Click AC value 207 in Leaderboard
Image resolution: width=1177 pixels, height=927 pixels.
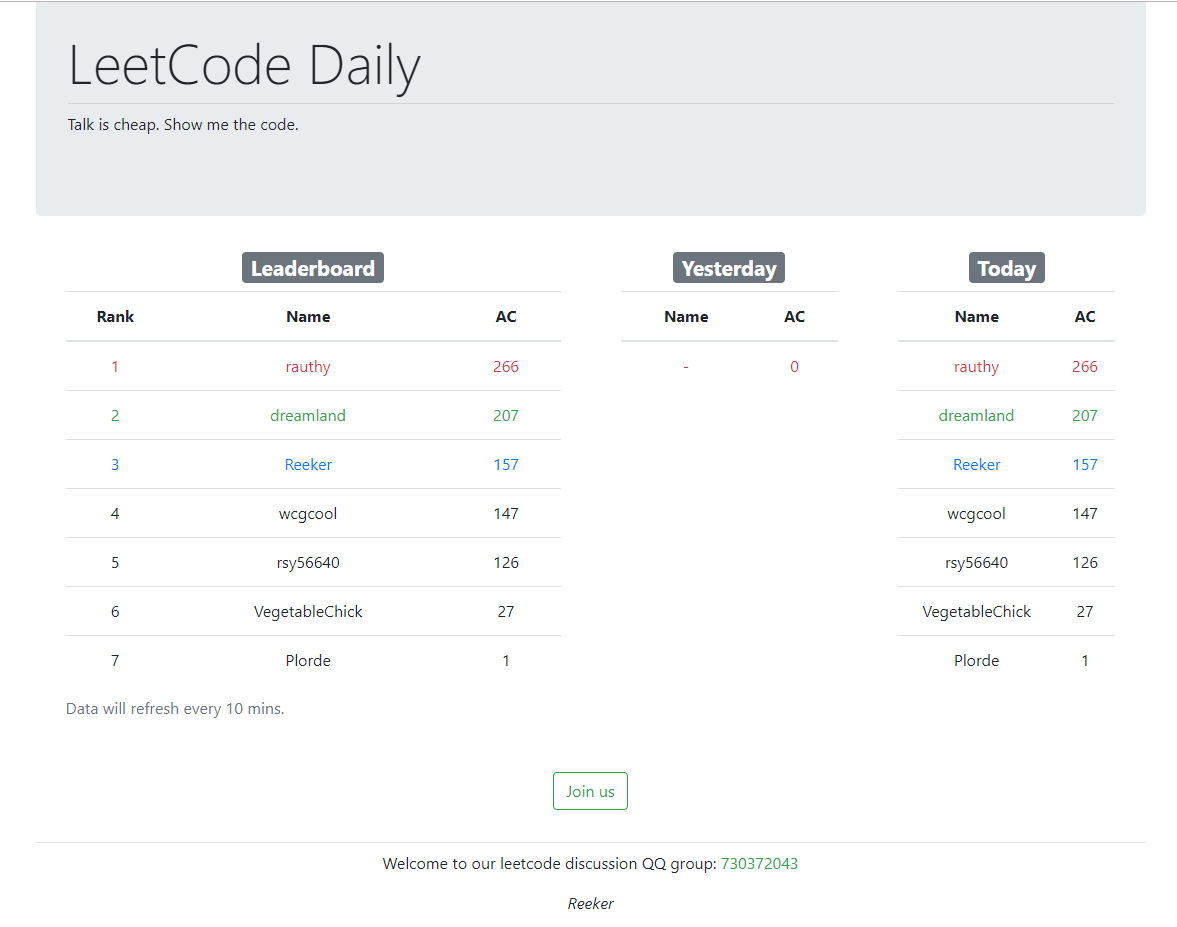click(506, 415)
